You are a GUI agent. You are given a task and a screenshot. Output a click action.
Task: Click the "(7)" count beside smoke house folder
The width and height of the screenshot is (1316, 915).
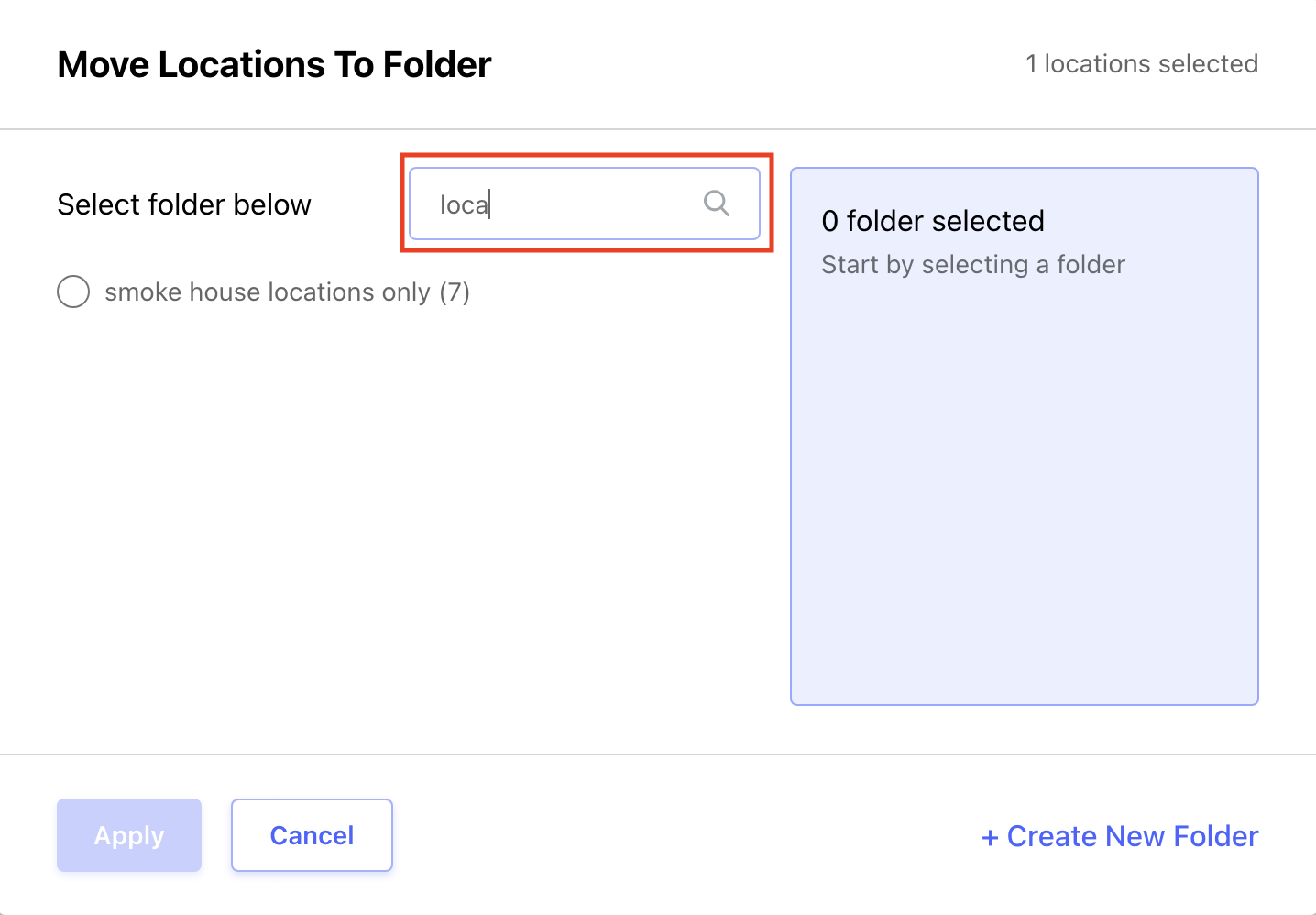[x=455, y=292]
